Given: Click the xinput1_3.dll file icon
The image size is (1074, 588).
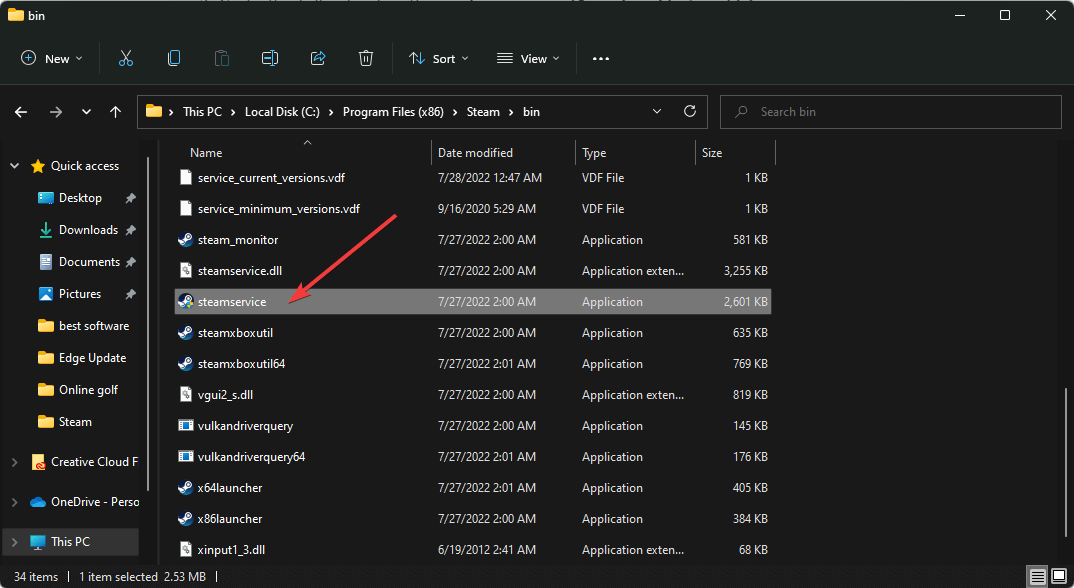Looking at the screenshot, I should click(185, 550).
